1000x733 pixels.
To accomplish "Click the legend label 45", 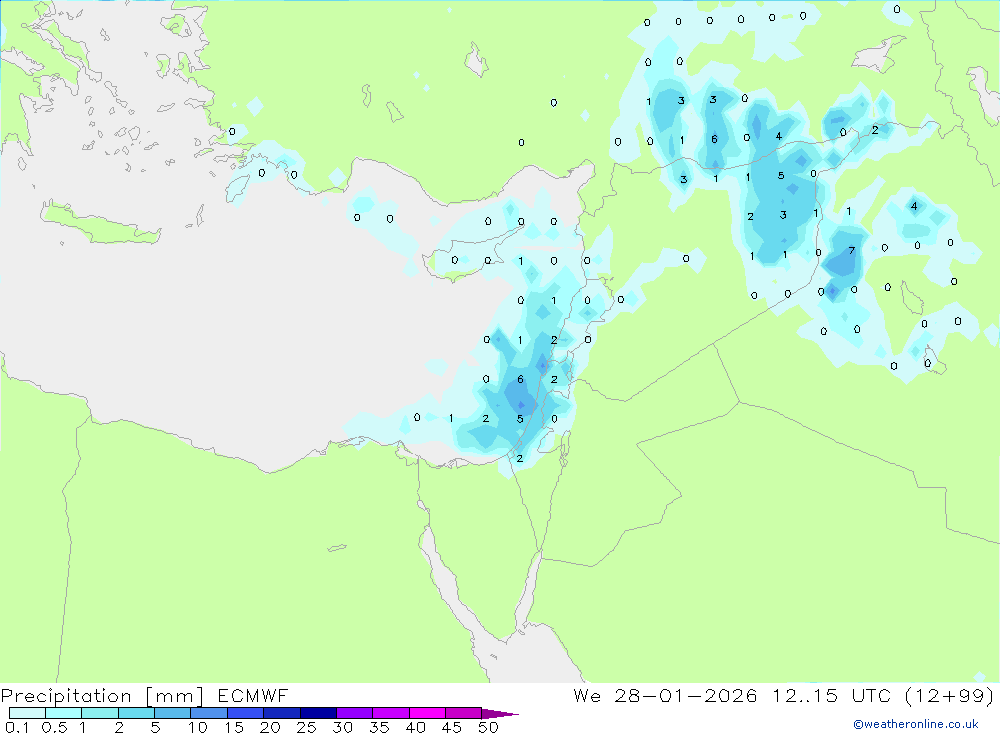I will tap(452, 727).
